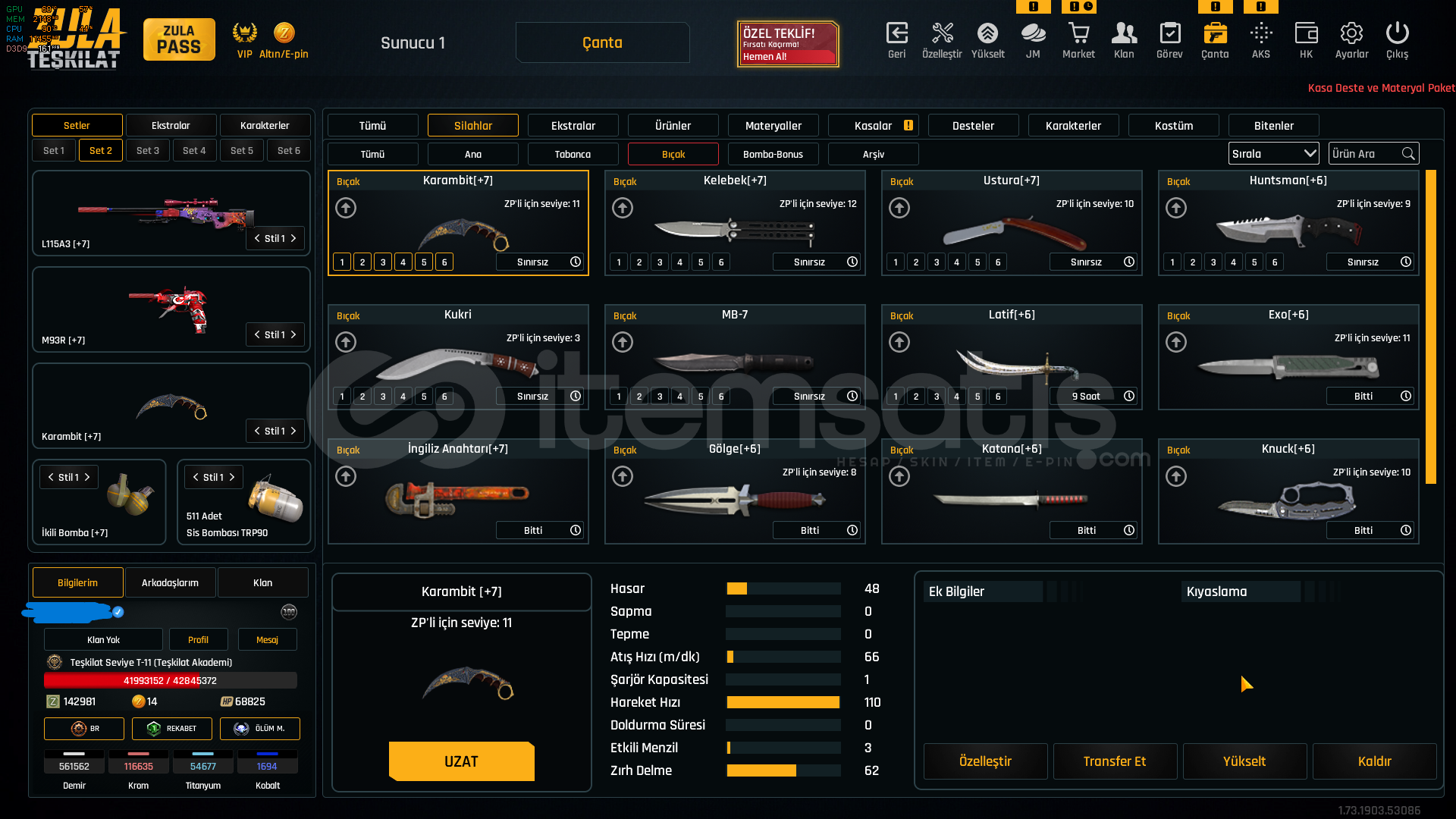Open the Arkadaşlarım tab
The width and height of the screenshot is (1456, 819).
[x=170, y=582]
